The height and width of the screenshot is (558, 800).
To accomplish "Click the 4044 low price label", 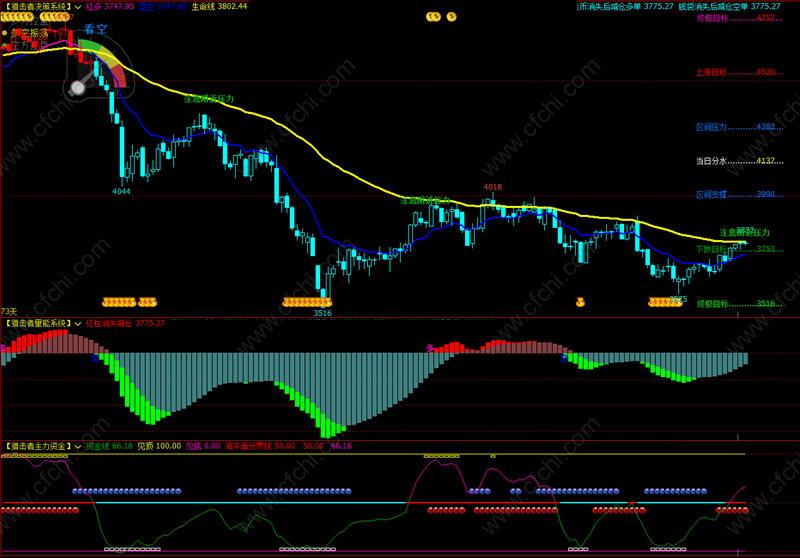I will pos(121,192).
